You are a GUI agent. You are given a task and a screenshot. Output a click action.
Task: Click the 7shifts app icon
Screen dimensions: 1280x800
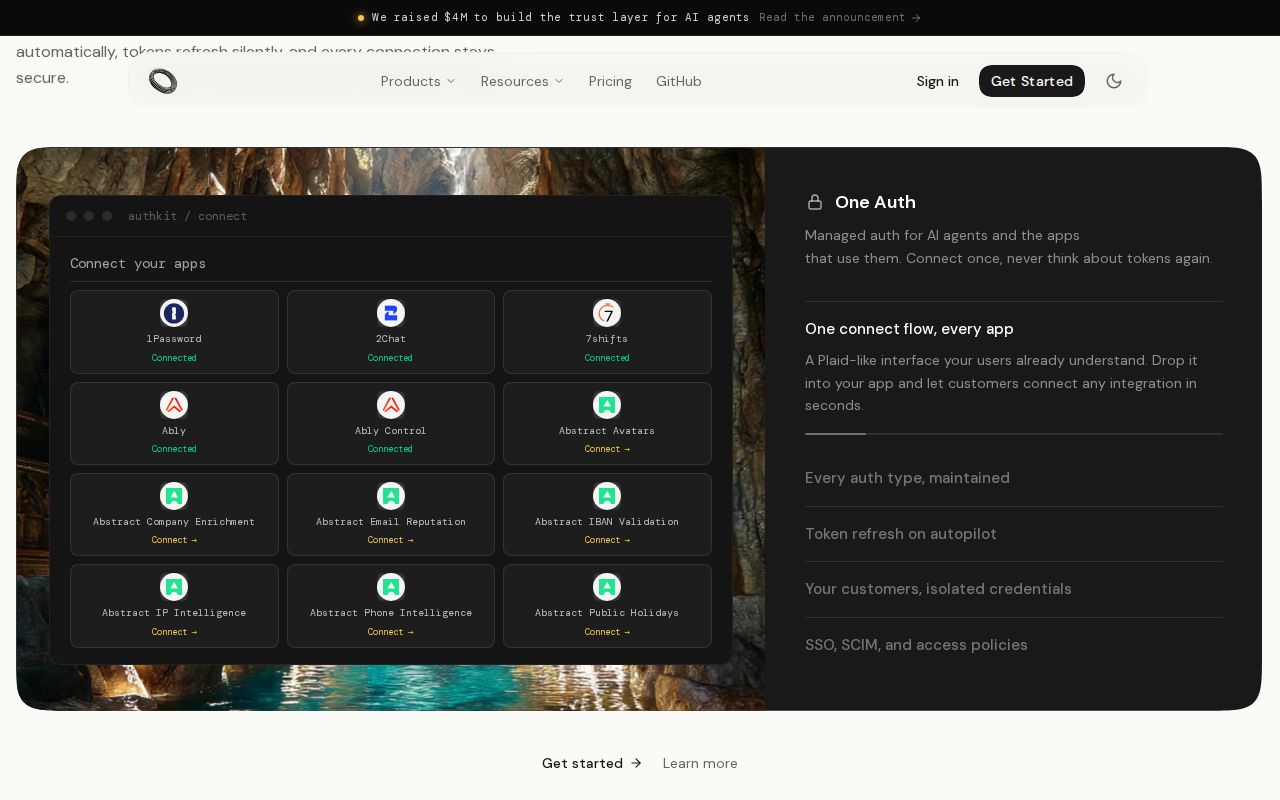607,313
